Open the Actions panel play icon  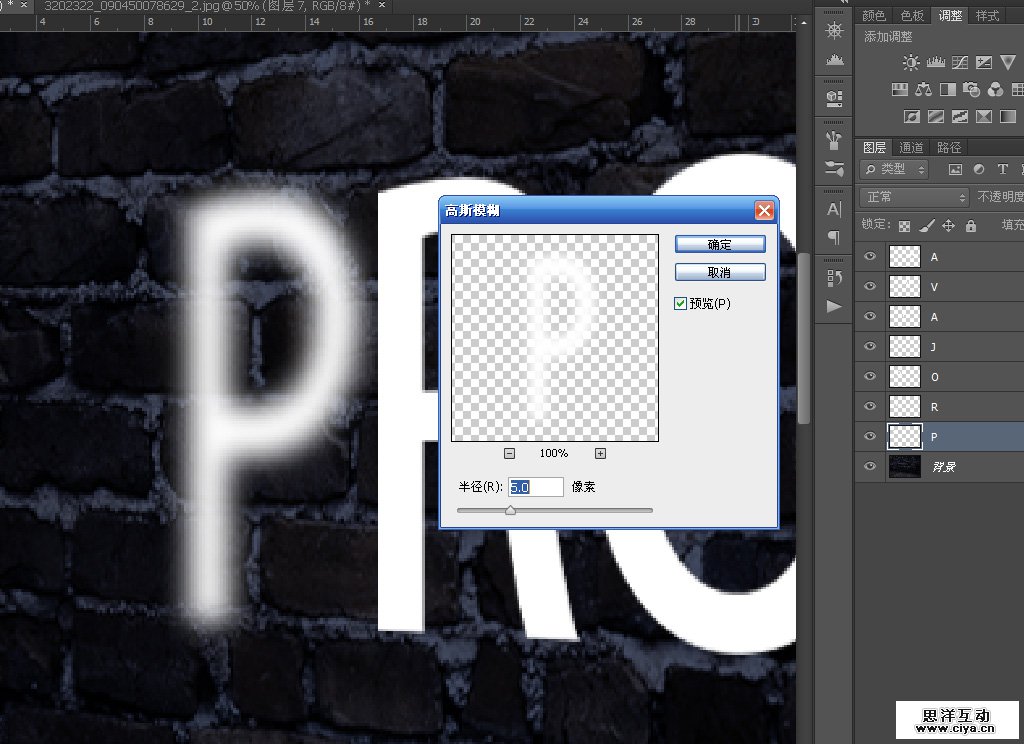(x=834, y=306)
